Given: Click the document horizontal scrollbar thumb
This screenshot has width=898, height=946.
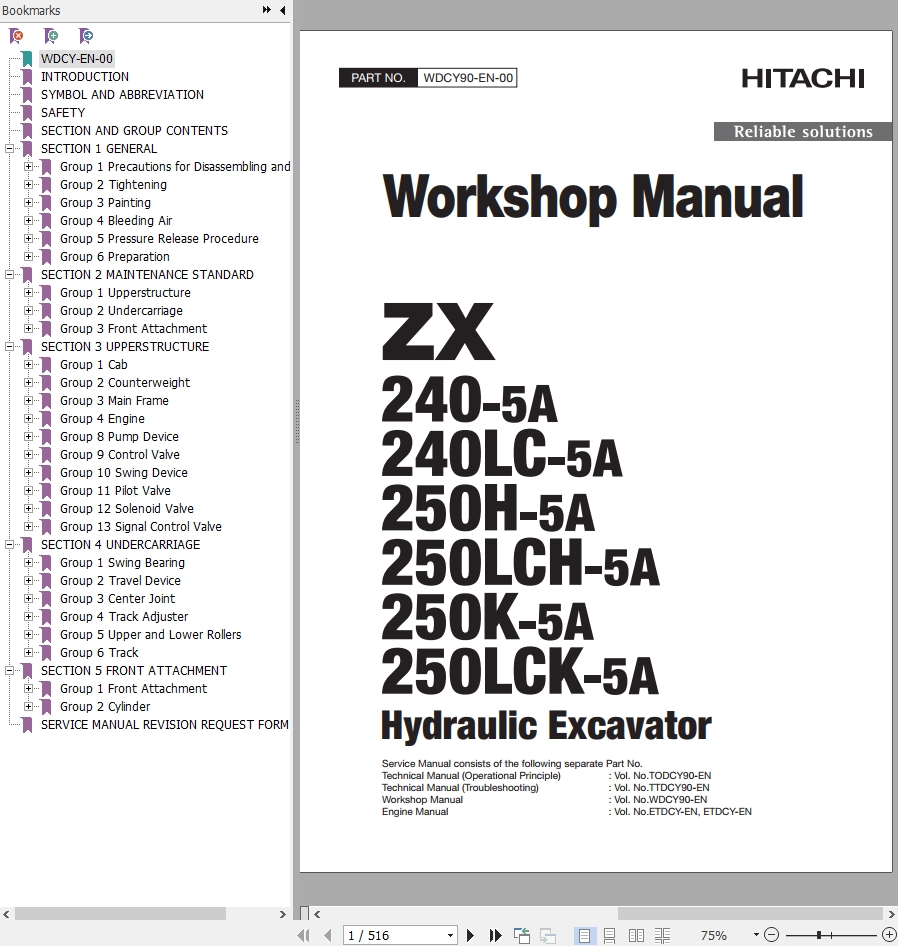Looking at the screenshot, I should click(x=748, y=914).
